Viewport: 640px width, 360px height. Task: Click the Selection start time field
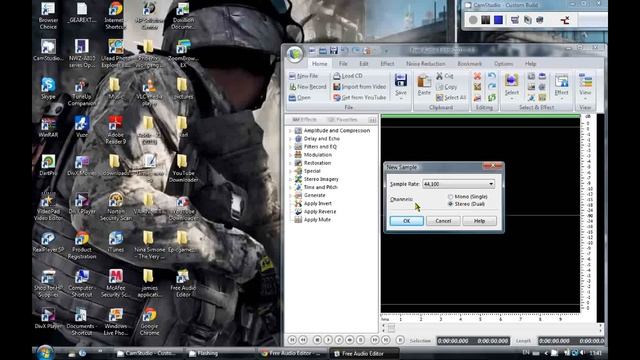pyautogui.click(x=453, y=341)
